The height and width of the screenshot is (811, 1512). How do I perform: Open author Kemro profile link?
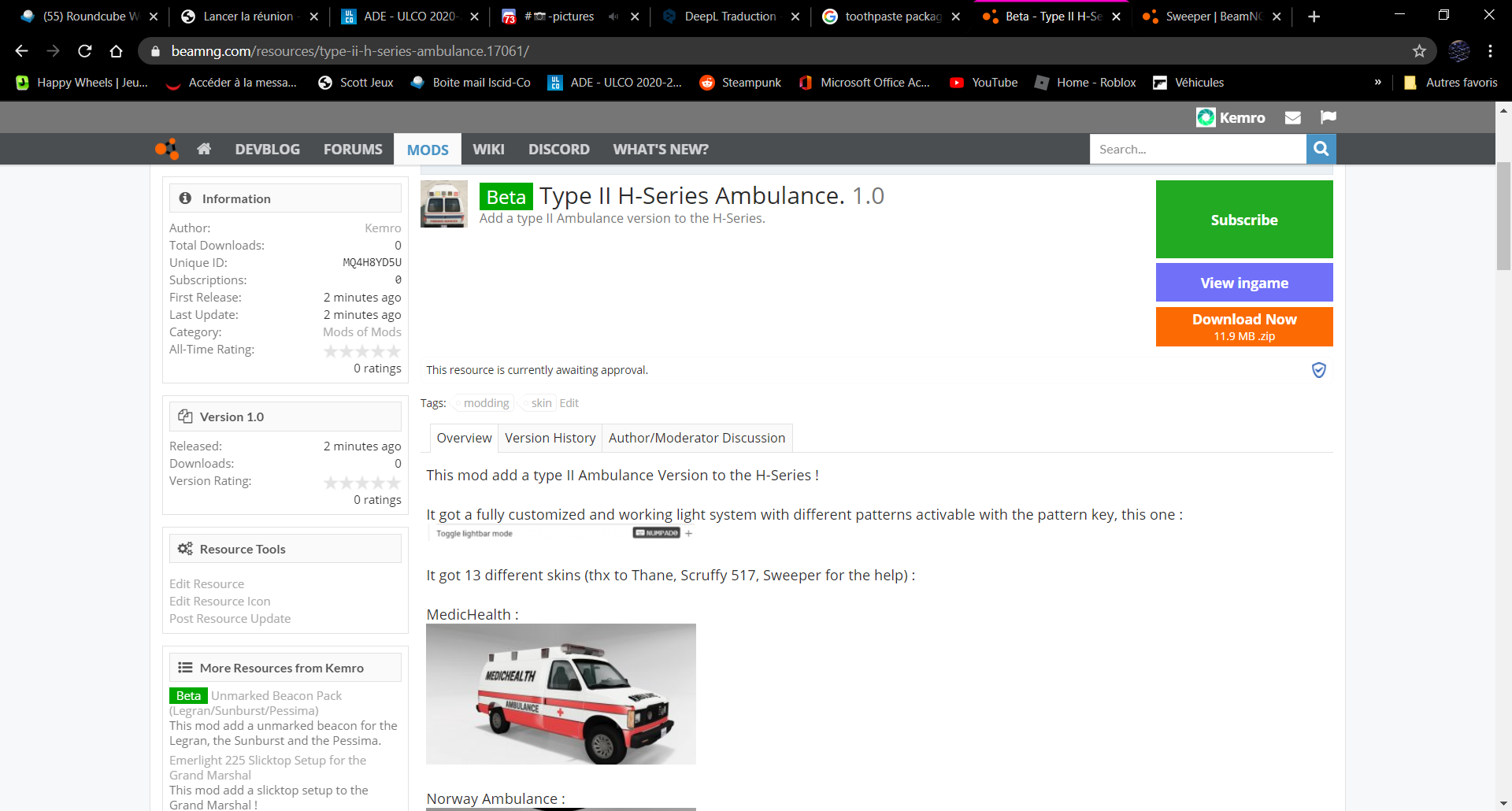(x=383, y=228)
